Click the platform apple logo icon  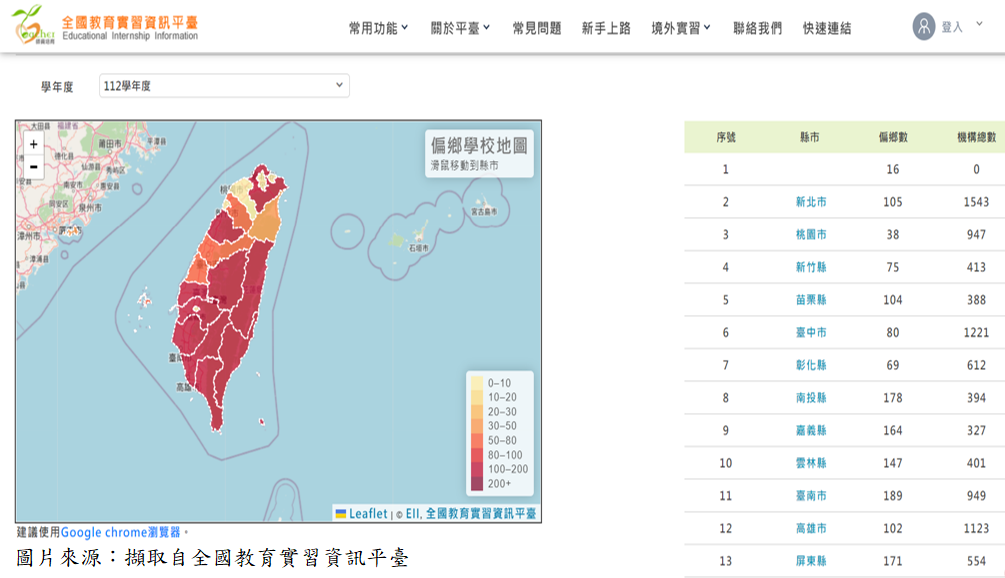tap(28, 24)
